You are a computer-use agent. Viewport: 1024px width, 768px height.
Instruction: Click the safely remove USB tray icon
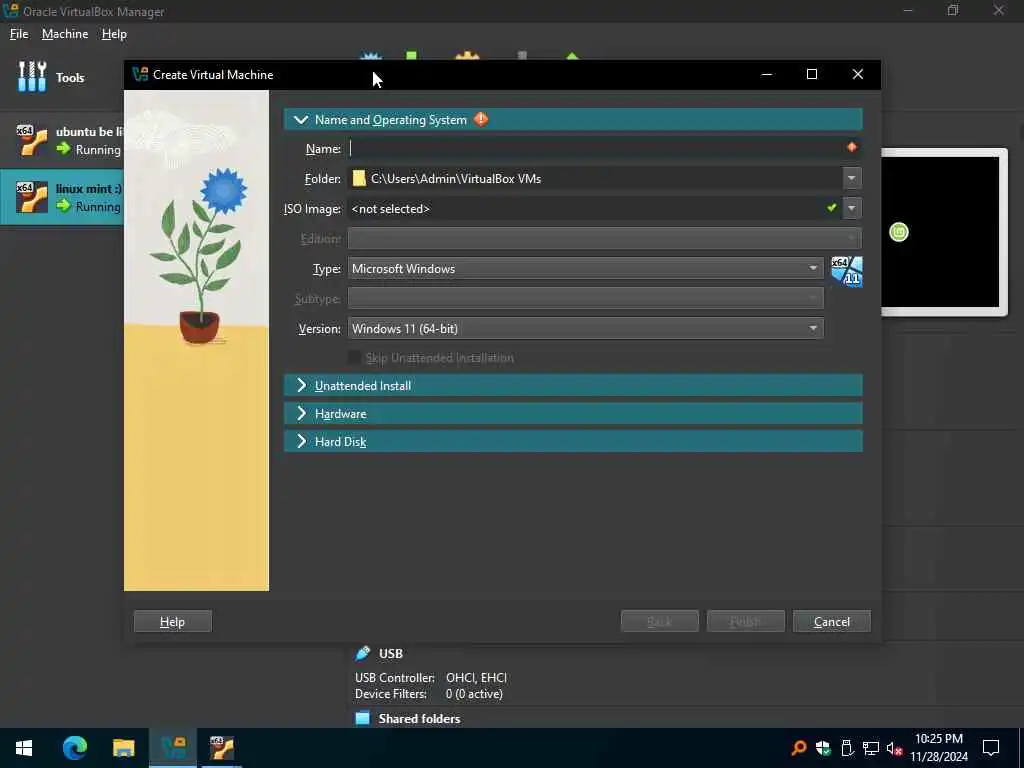pyautogui.click(x=847, y=748)
